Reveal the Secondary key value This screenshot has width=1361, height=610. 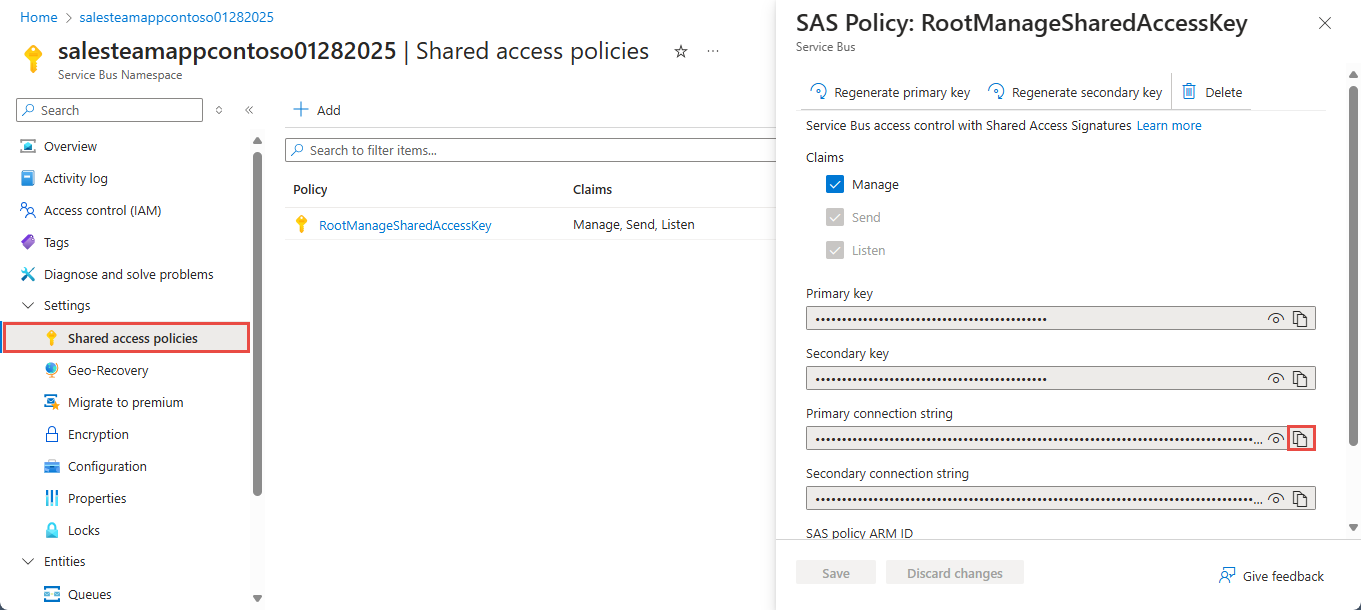1276,379
